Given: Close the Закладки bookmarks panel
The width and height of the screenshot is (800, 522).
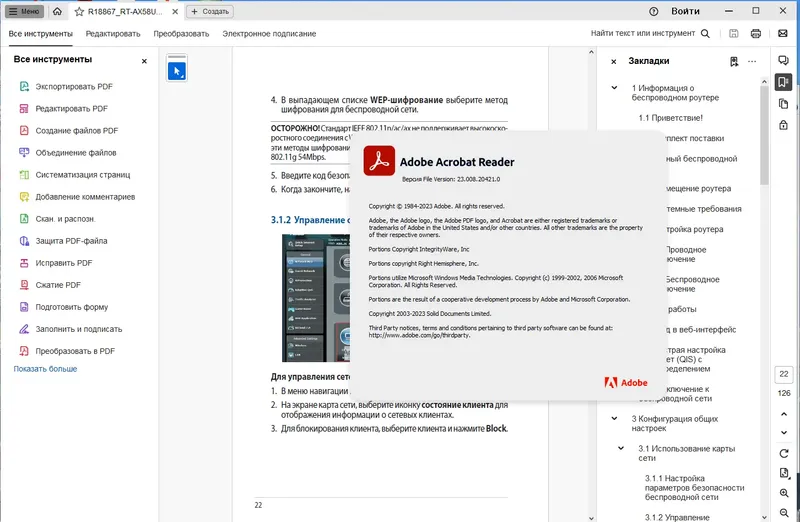Looking at the screenshot, I should (614, 61).
